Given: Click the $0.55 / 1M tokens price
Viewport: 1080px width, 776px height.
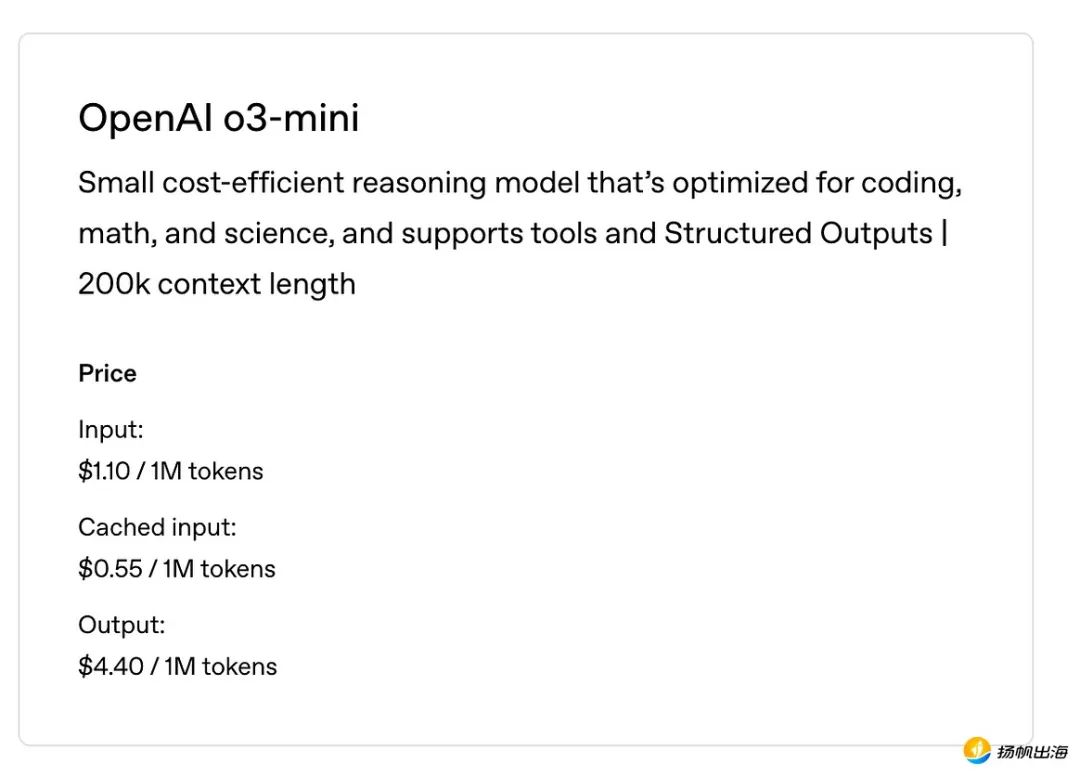Looking at the screenshot, I should coord(177,569).
